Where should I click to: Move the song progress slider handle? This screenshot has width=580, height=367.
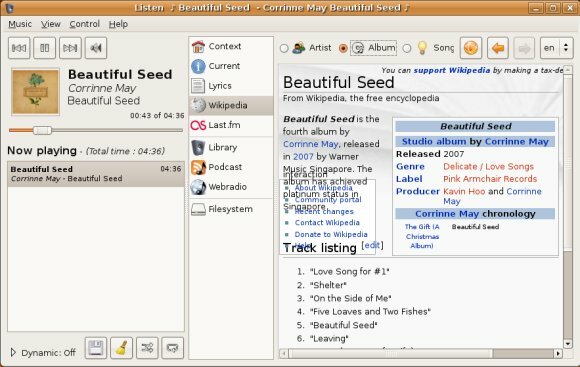pos(42,130)
